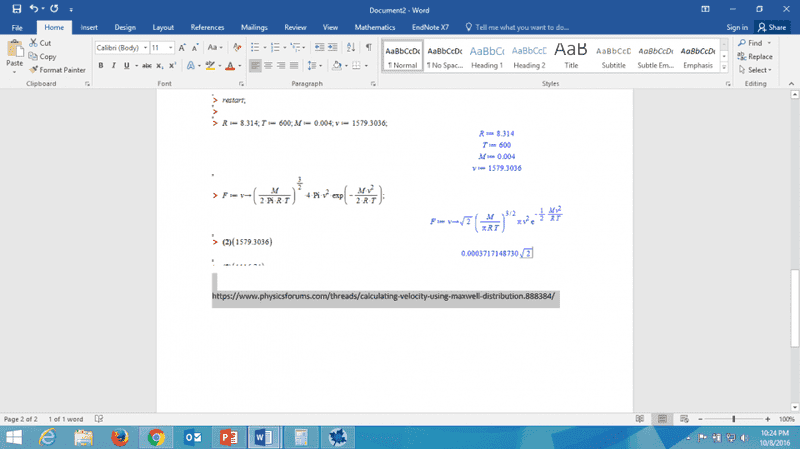Toggle Italic formatting
This screenshot has height=449, width=800.
(x=113, y=66)
